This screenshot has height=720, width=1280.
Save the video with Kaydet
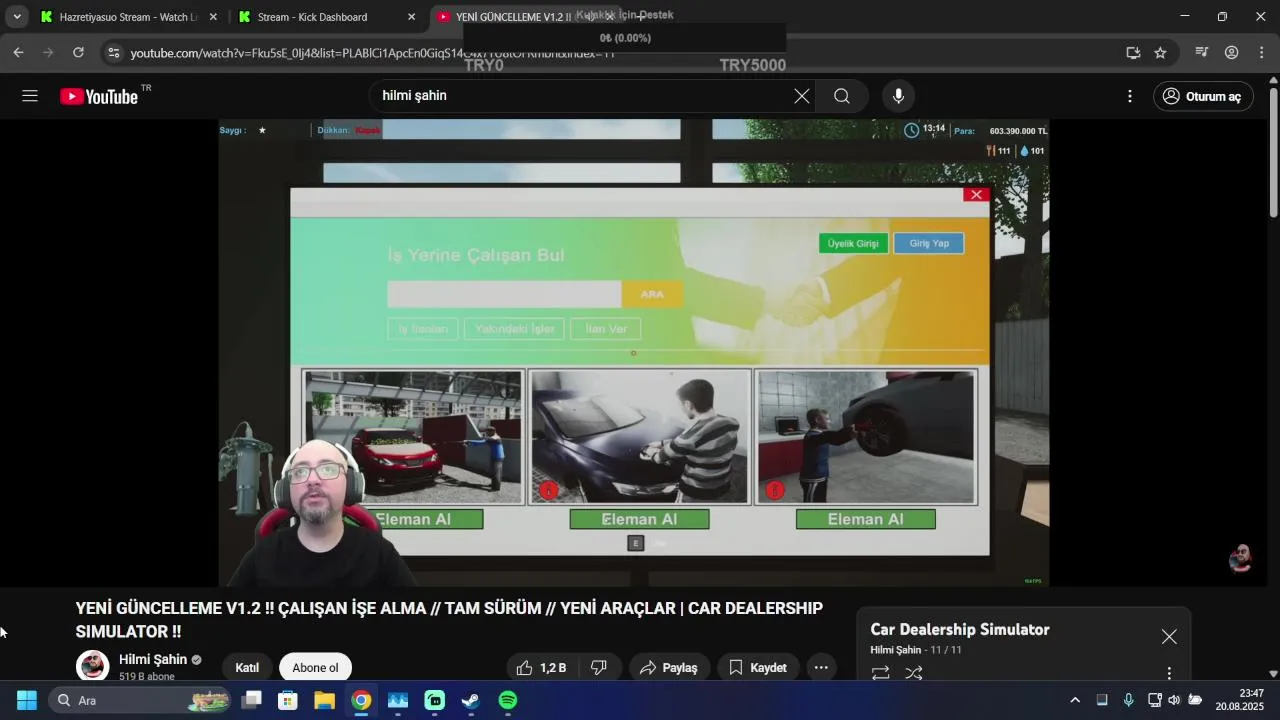point(757,668)
